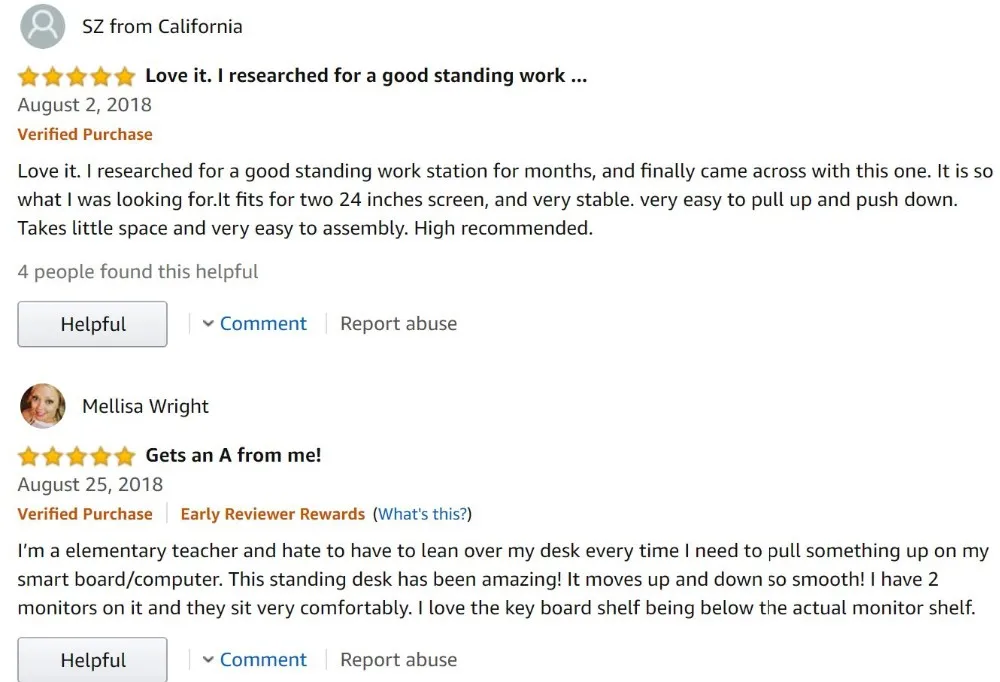Click the five-star rating on Mellisa's review

[x=76, y=456]
